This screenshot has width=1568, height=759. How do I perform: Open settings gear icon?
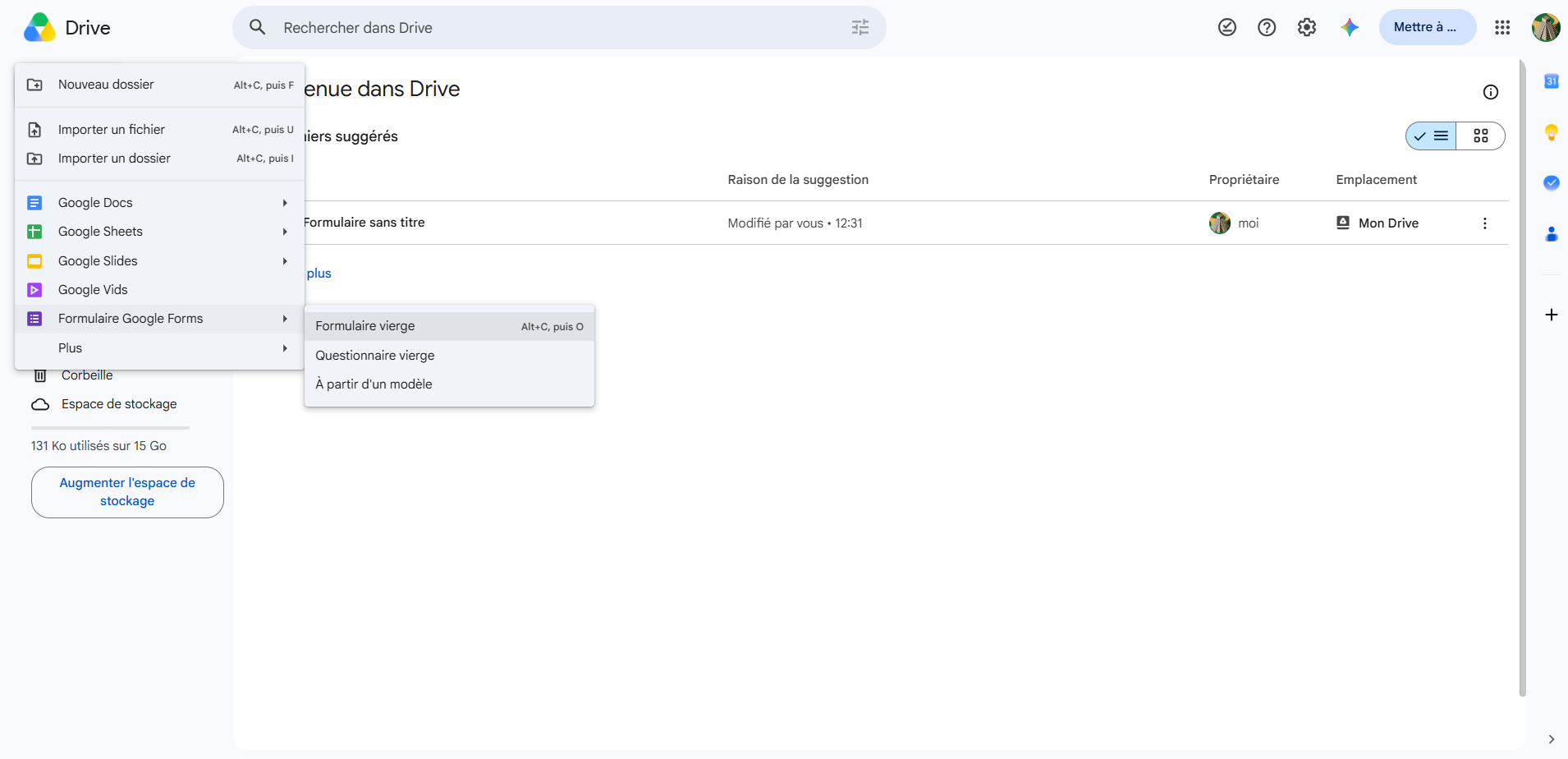coord(1307,27)
